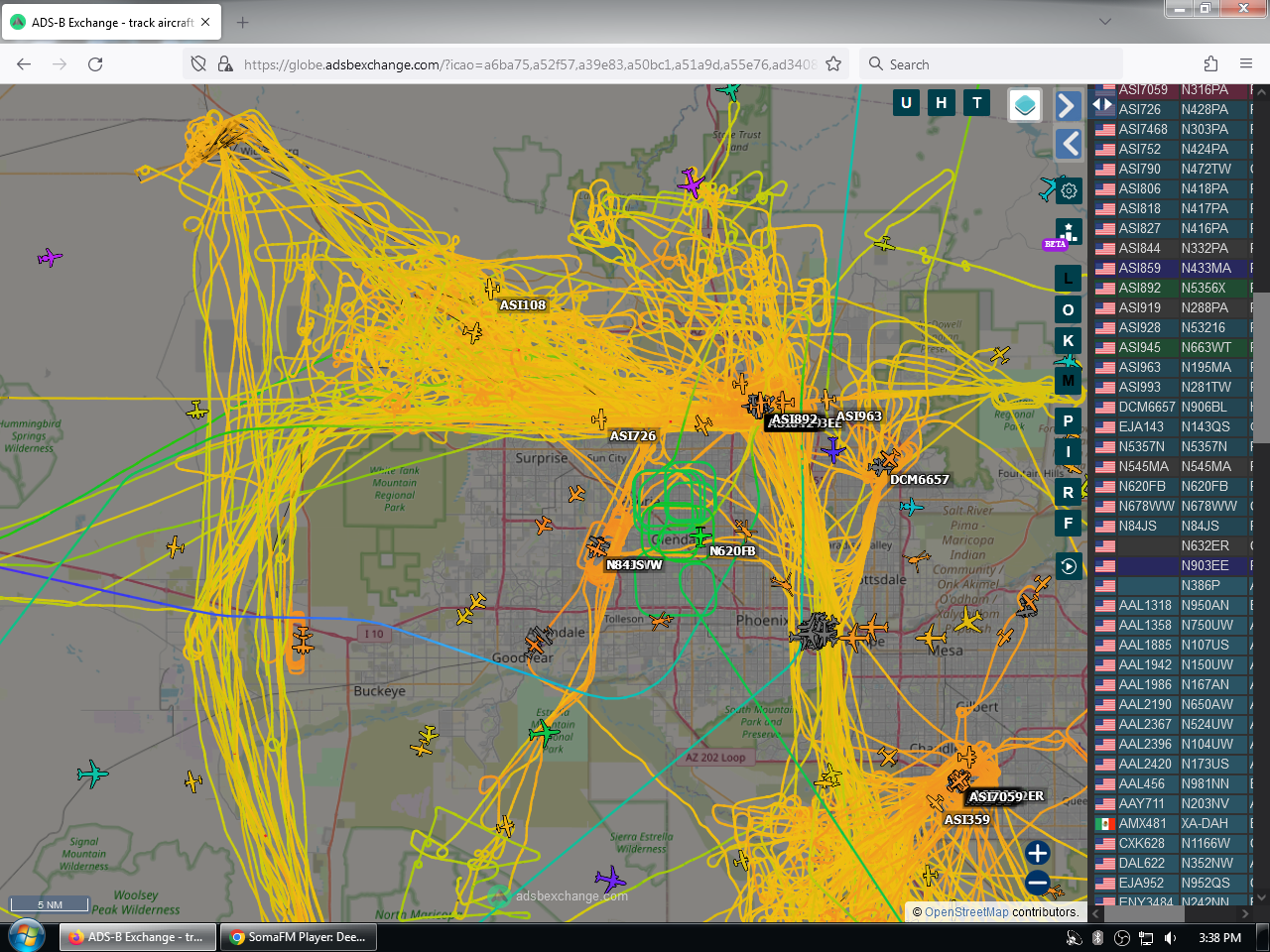Toggle the R button on map
The width and height of the screenshot is (1270, 952).
[1068, 492]
